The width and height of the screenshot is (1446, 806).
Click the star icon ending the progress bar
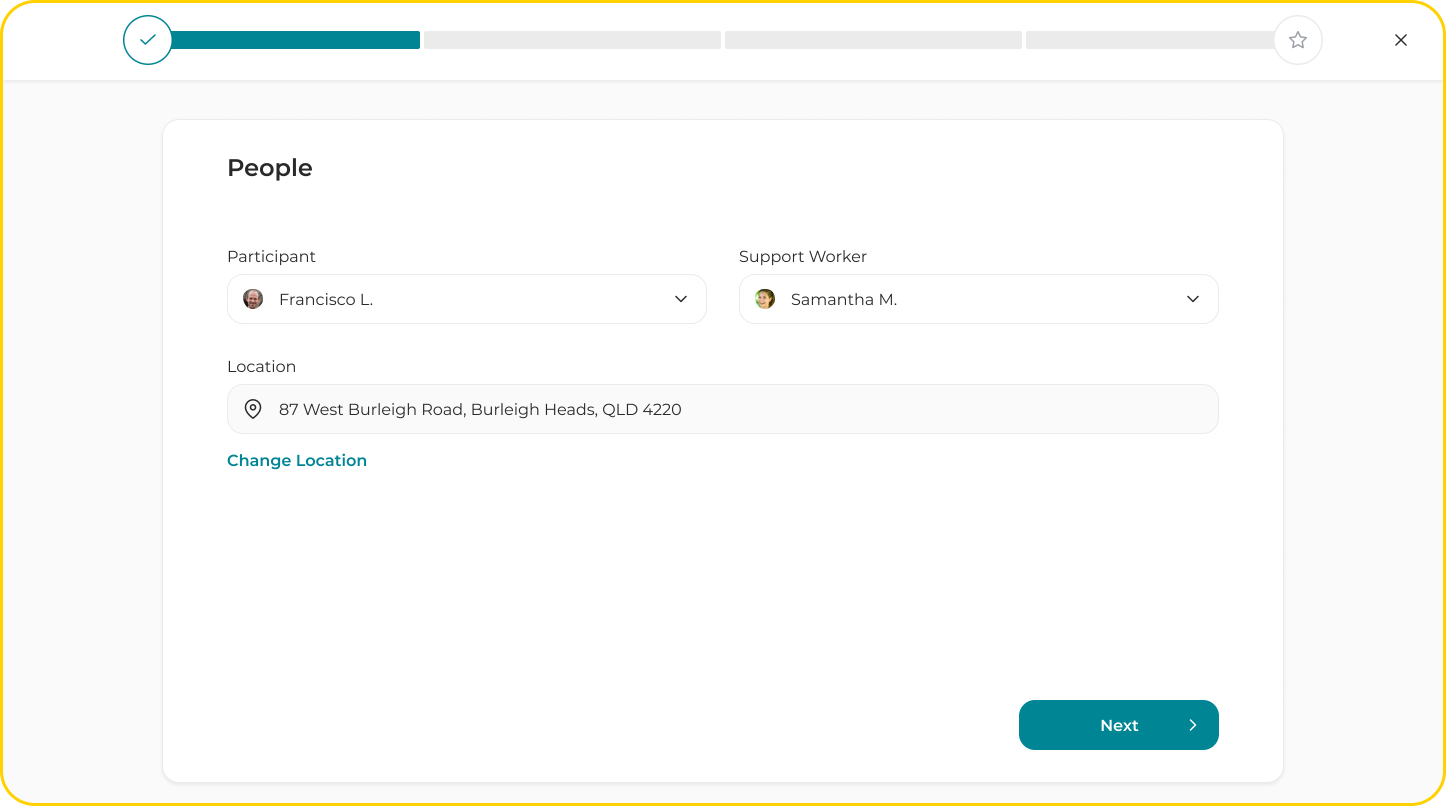click(1298, 40)
